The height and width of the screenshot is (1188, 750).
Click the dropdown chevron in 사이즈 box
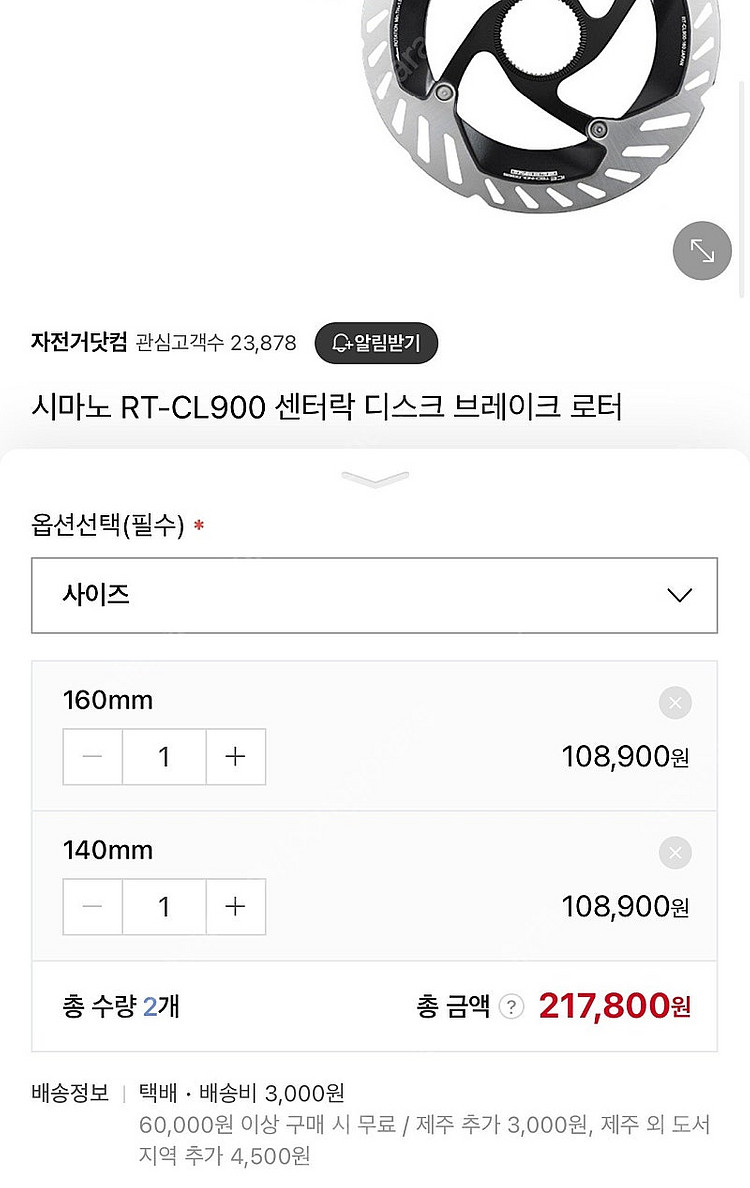point(679,595)
